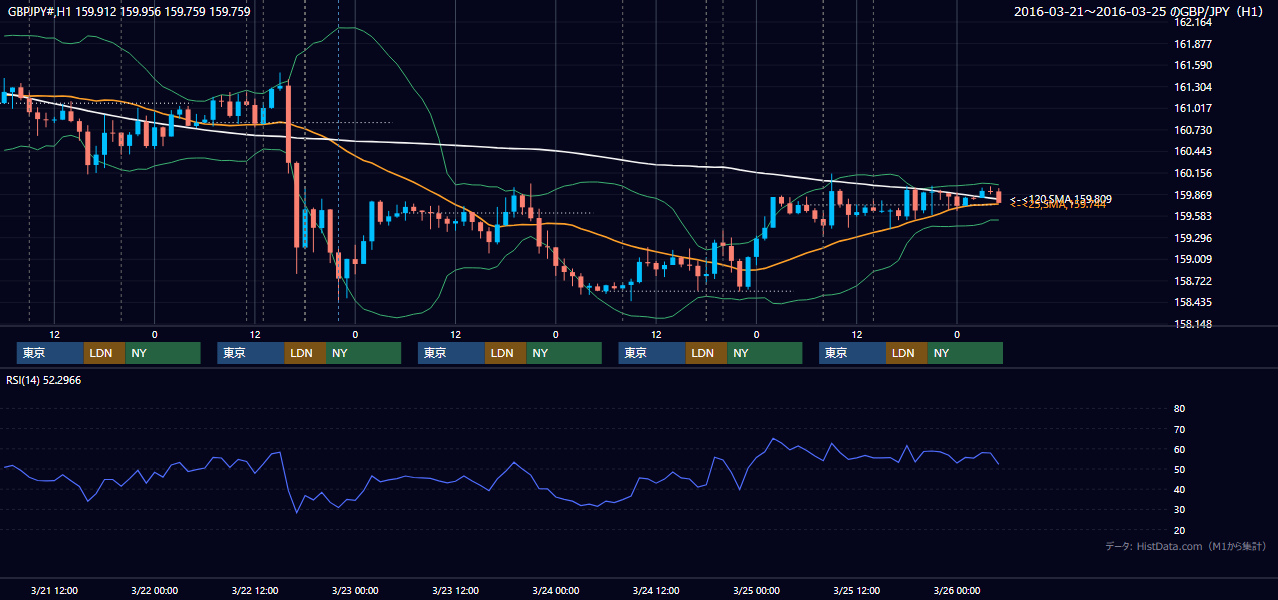
Task: Click the NY session block above 3/23 00:00
Action: tap(364, 353)
